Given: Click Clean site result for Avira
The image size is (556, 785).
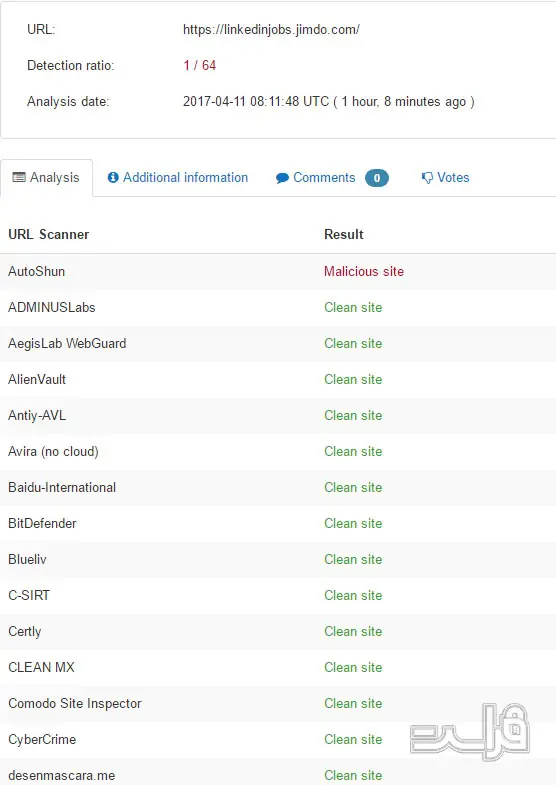Looking at the screenshot, I should pos(353,452).
